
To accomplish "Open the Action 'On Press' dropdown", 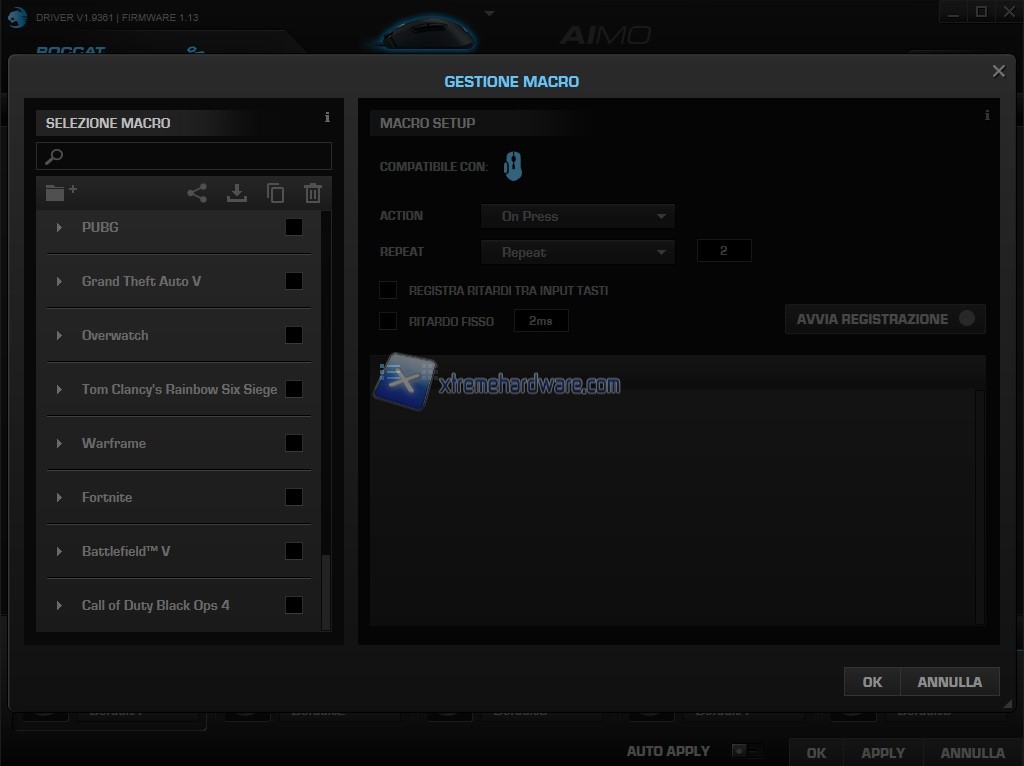I will pos(578,216).
